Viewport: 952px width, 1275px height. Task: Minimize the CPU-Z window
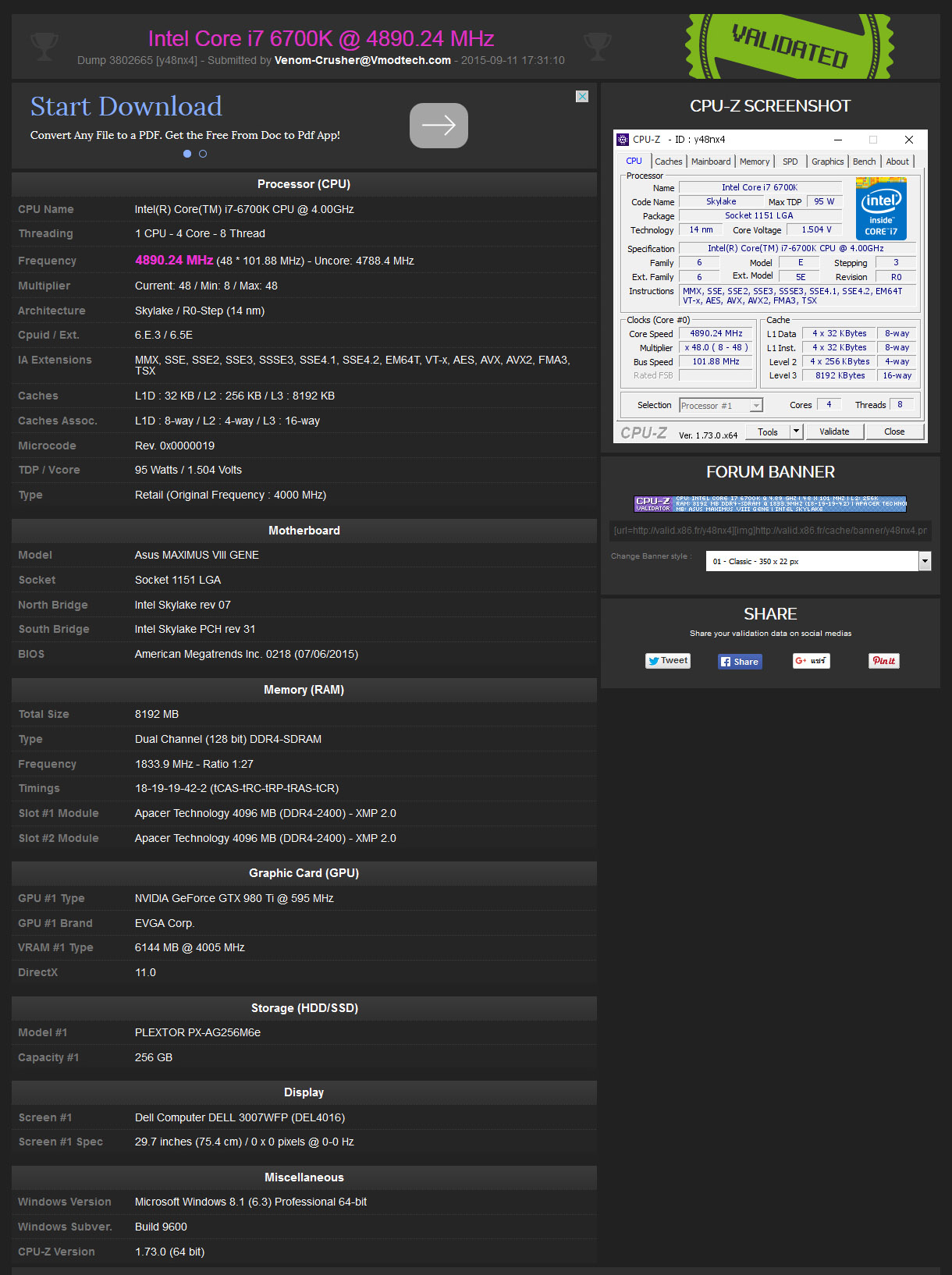coord(838,140)
